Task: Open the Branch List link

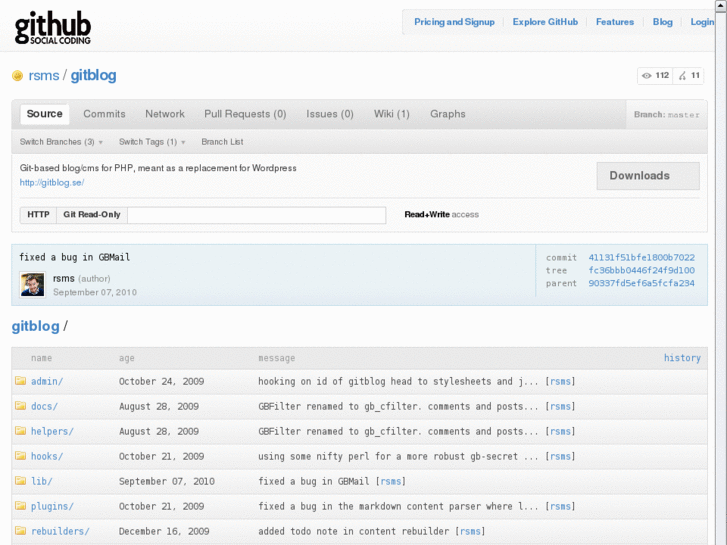Action: click(222, 142)
